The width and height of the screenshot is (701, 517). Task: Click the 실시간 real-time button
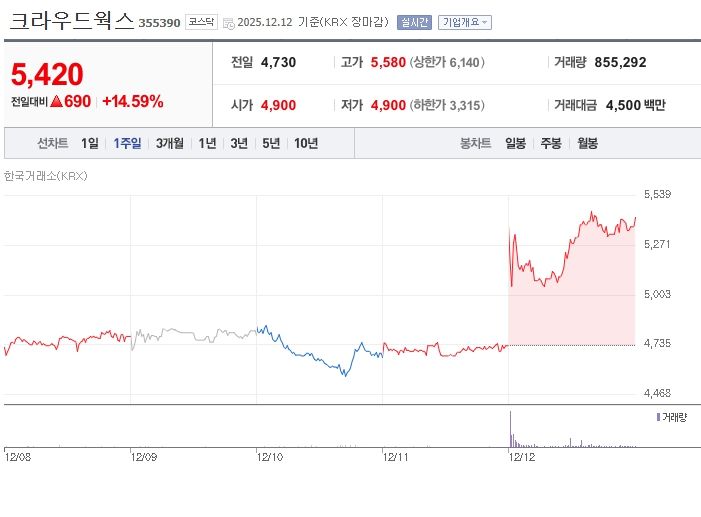[414, 22]
